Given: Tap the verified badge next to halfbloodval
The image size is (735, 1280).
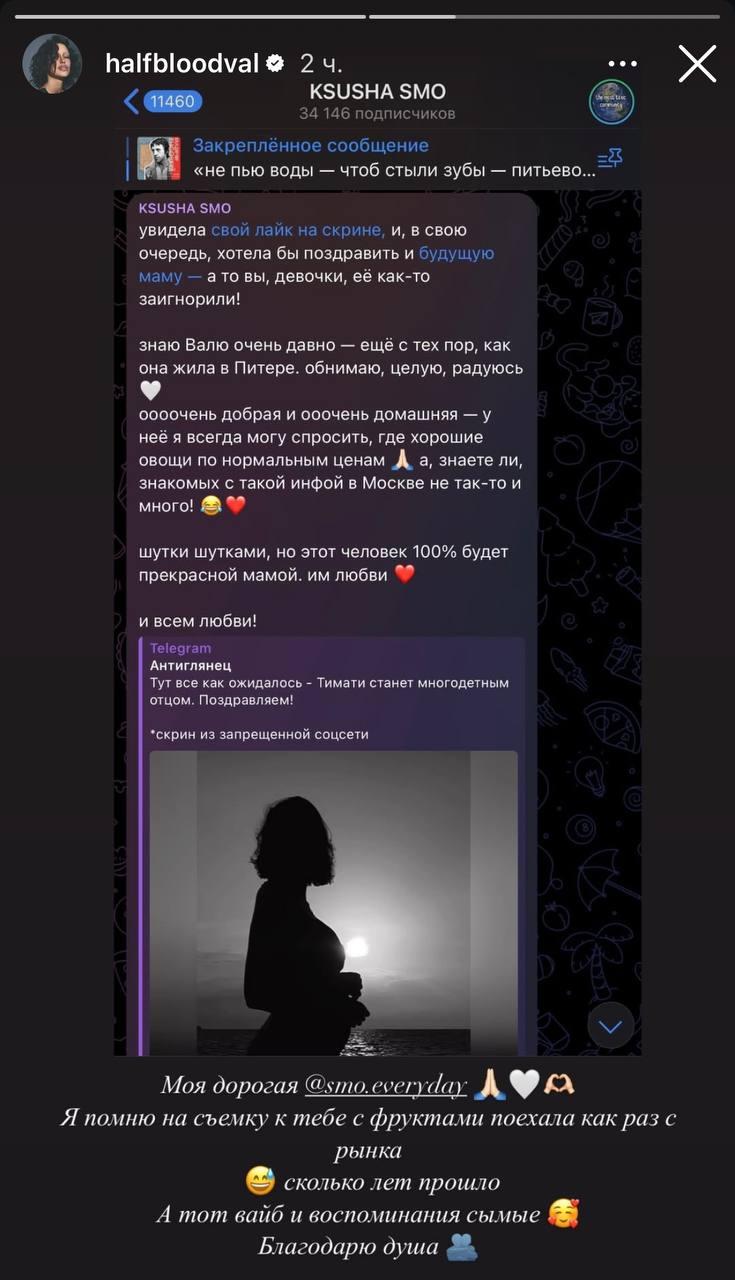Looking at the screenshot, I should 275,63.
